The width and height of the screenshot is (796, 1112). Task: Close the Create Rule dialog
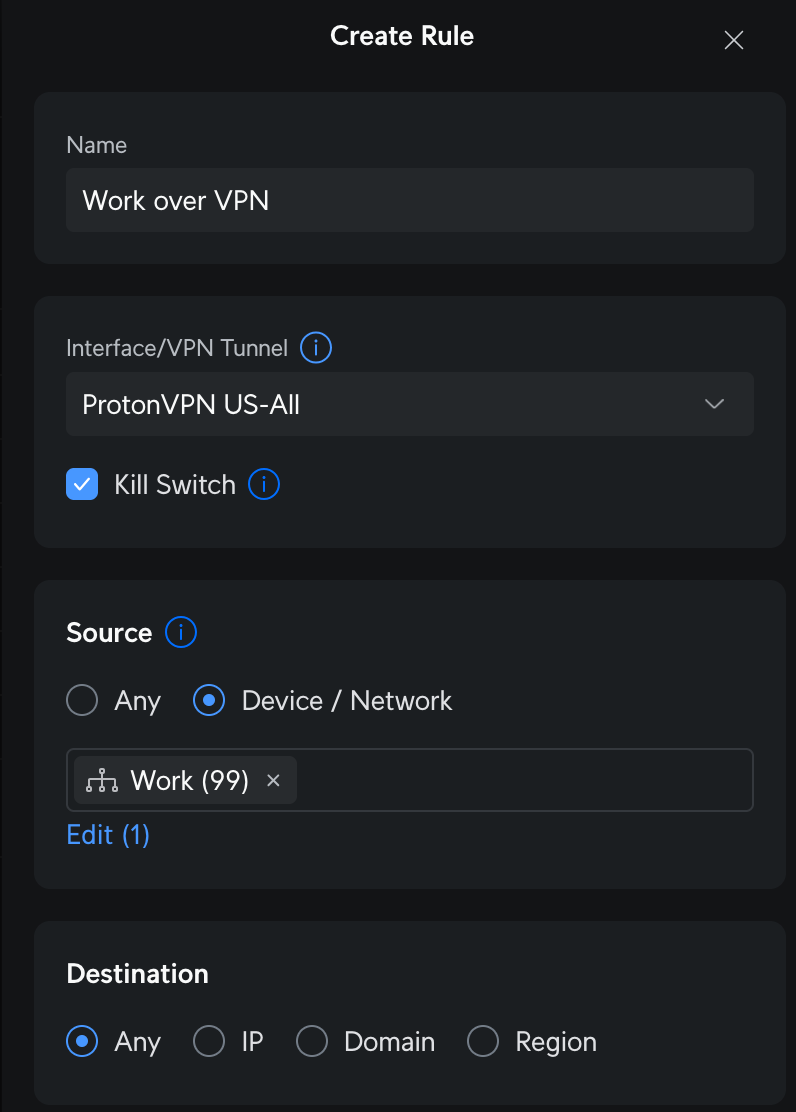(734, 40)
